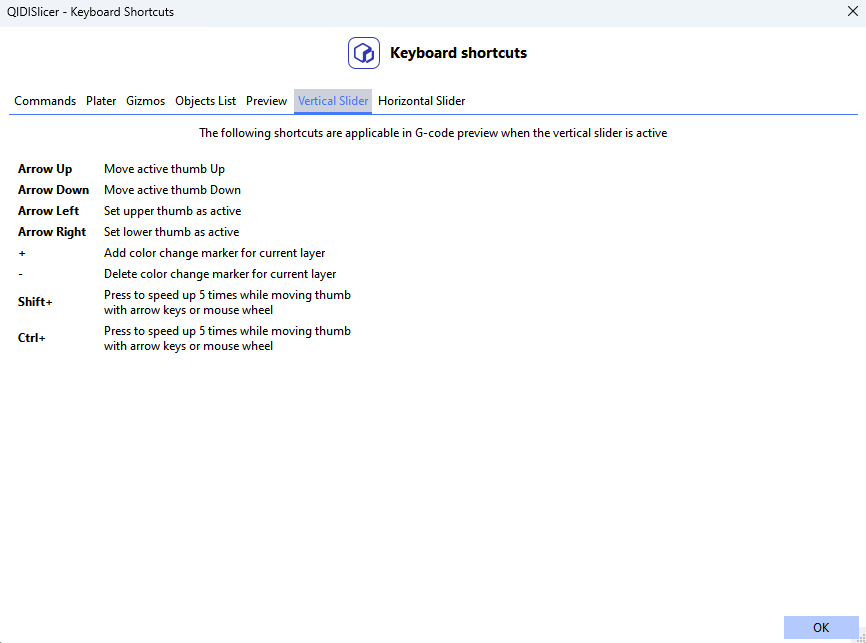Switch to the Plater tab

(101, 101)
